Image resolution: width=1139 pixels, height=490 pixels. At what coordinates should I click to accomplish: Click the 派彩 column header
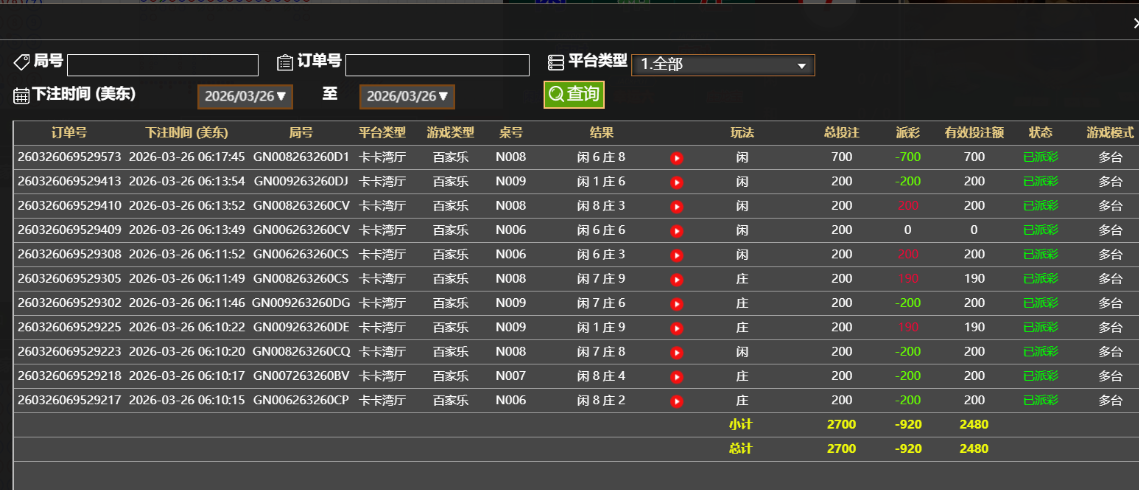(907, 133)
